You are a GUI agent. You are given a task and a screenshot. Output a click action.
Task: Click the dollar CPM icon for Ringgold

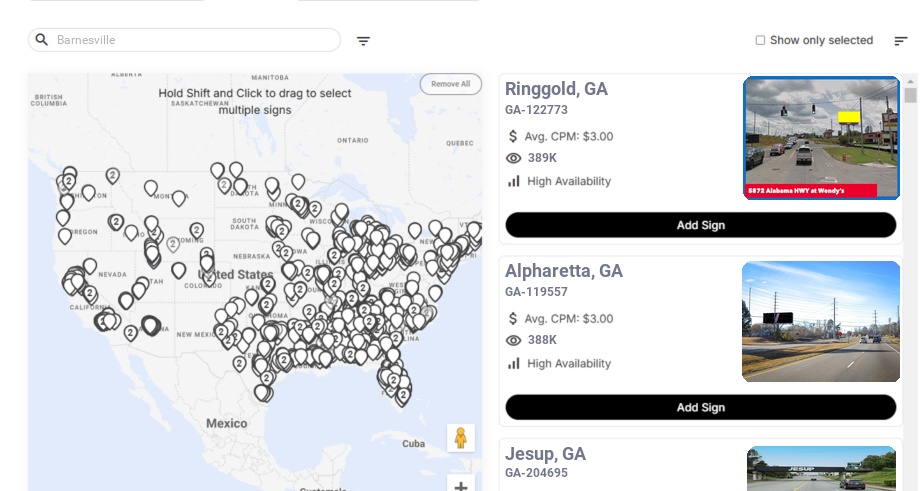(513, 136)
